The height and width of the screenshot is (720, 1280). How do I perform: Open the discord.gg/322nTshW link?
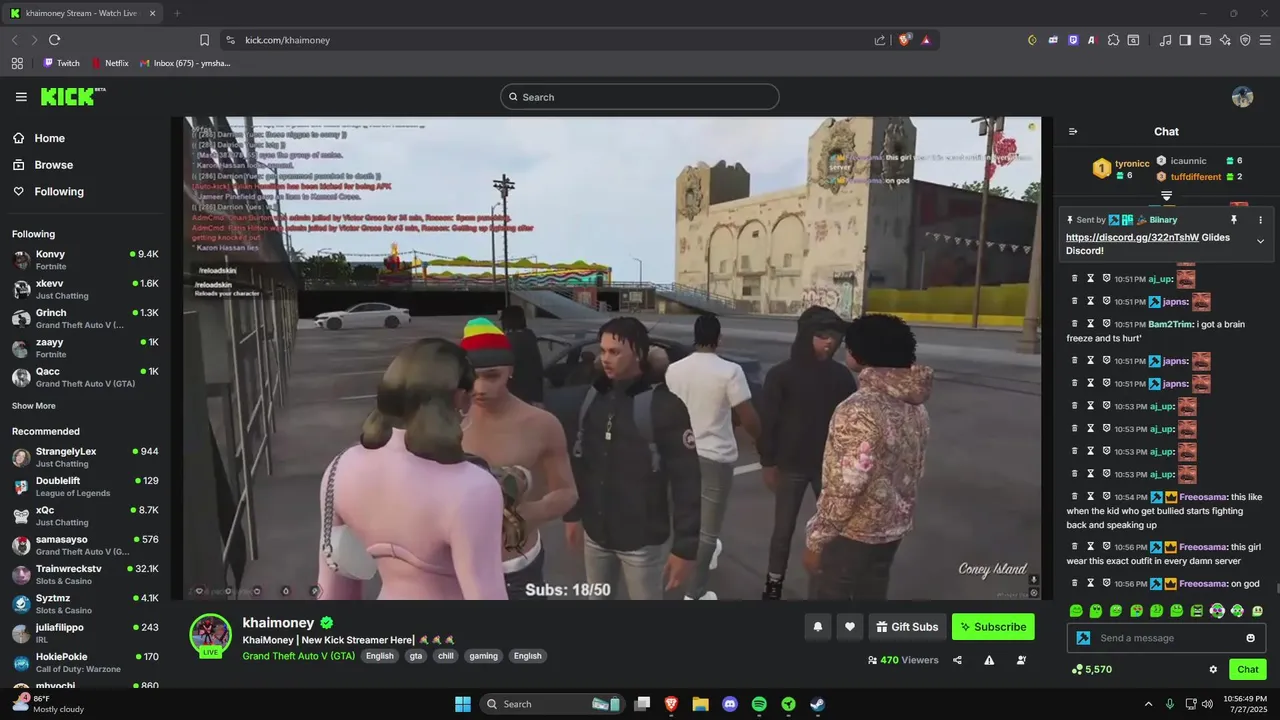1132,238
